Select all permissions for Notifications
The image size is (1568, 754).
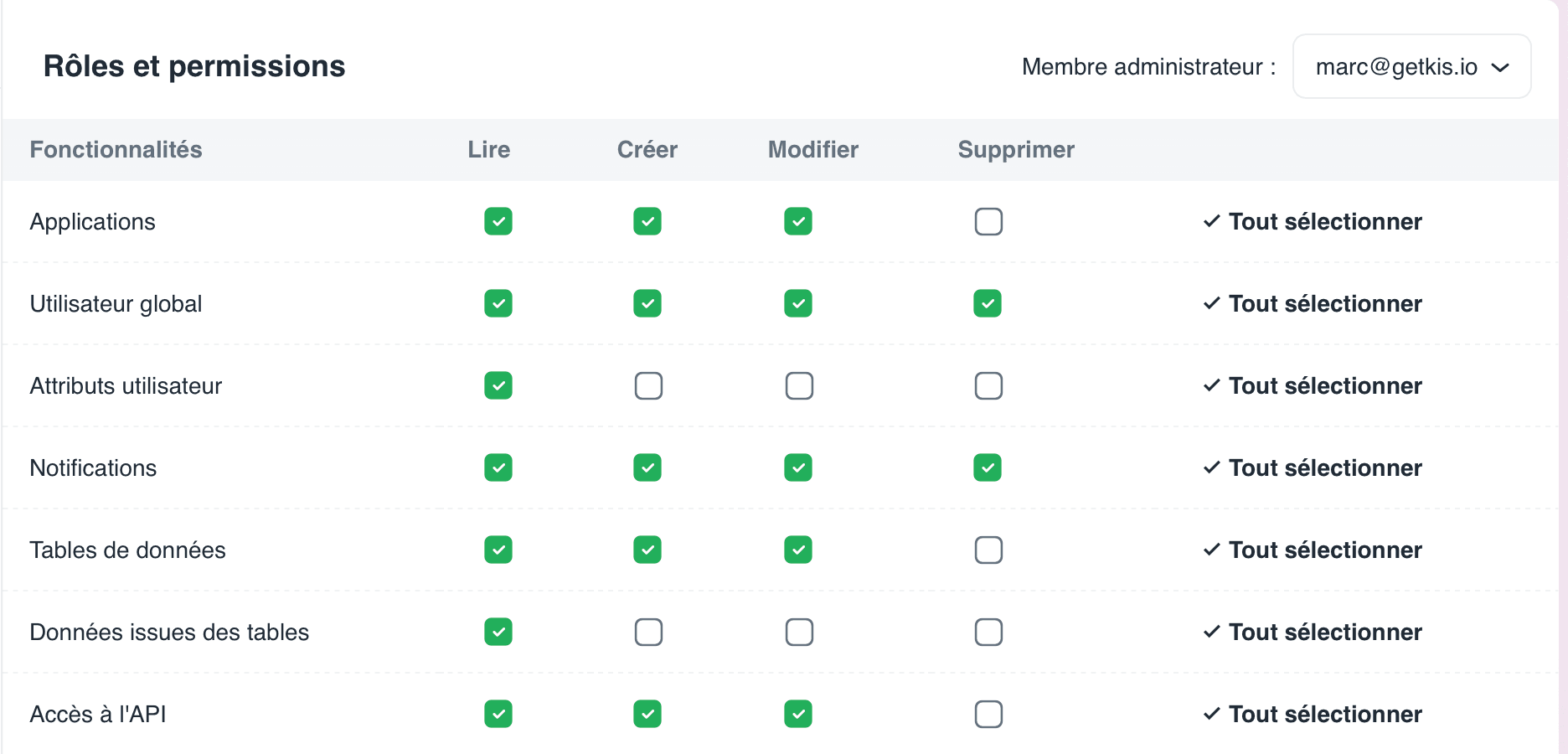(x=1313, y=467)
